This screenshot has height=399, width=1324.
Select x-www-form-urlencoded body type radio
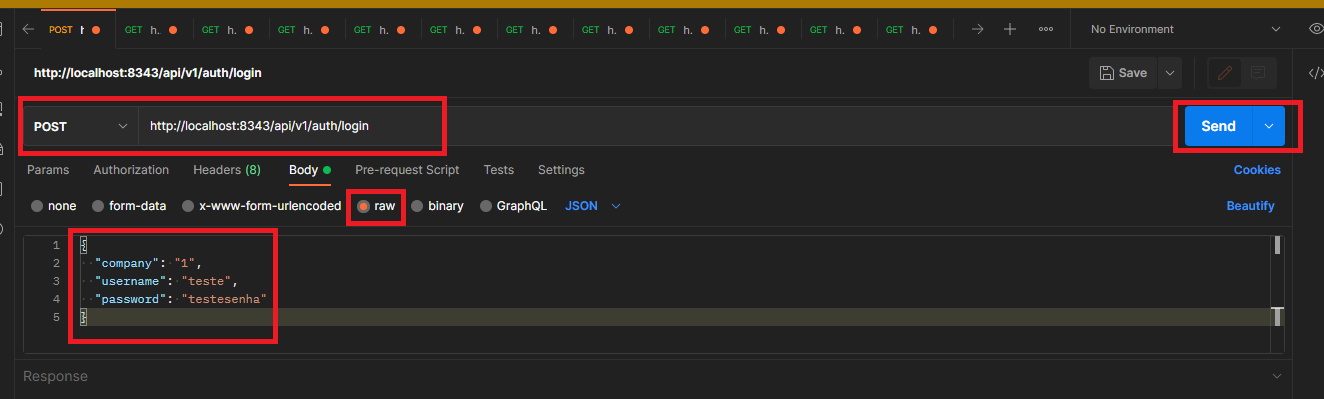tap(188, 206)
